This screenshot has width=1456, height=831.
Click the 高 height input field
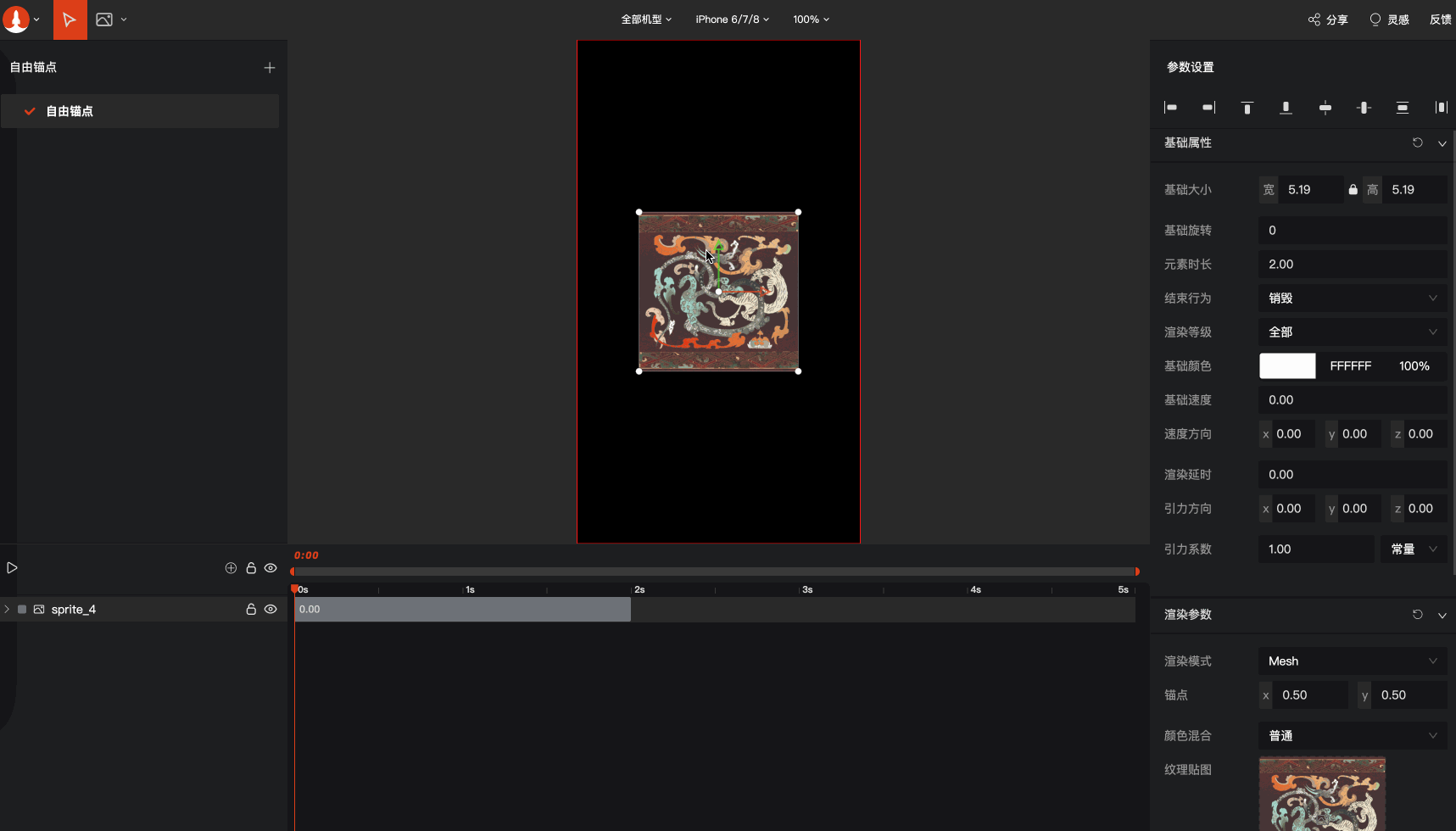(x=1414, y=190)
